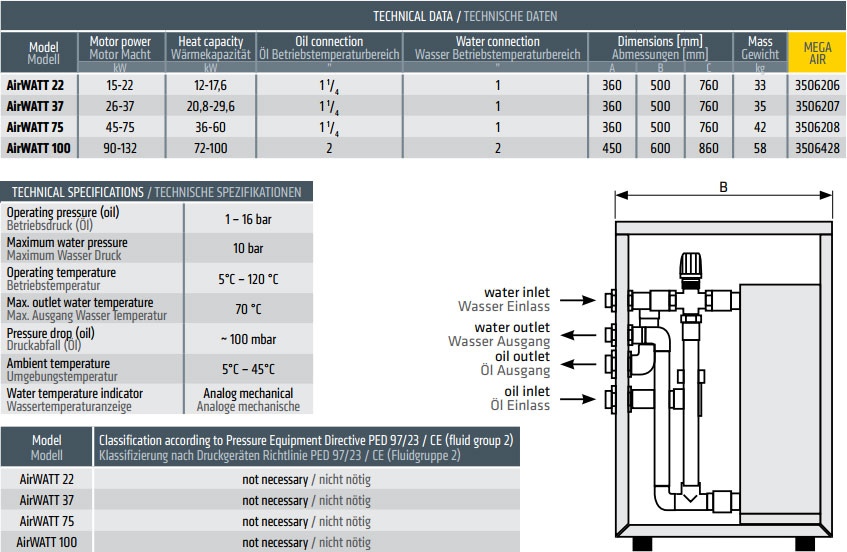Click the oil inlet label in diagram

point(527,391)
